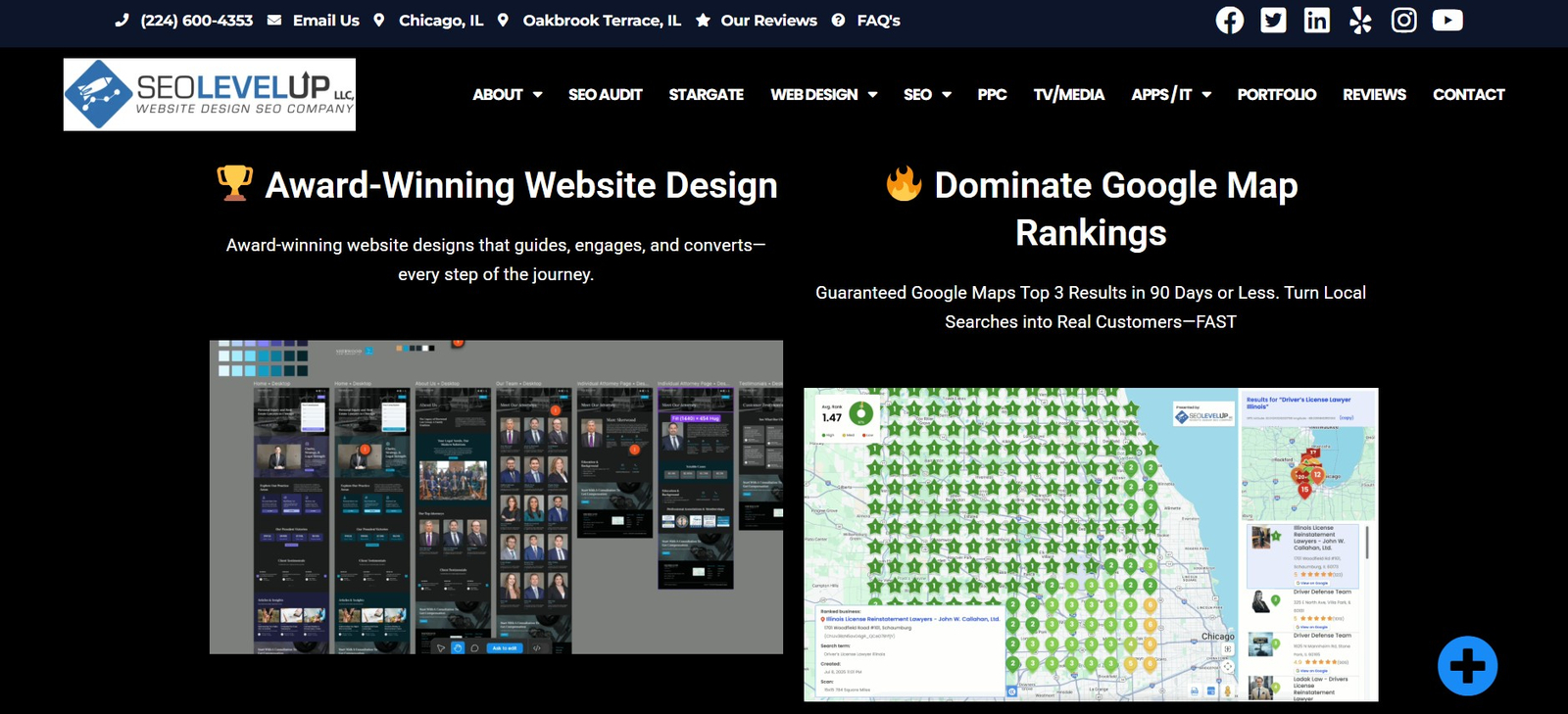The image size is (1568, 714).
Task: Click the map pin before Oakbrook Terrace
Action: click(x=503, y=21)
